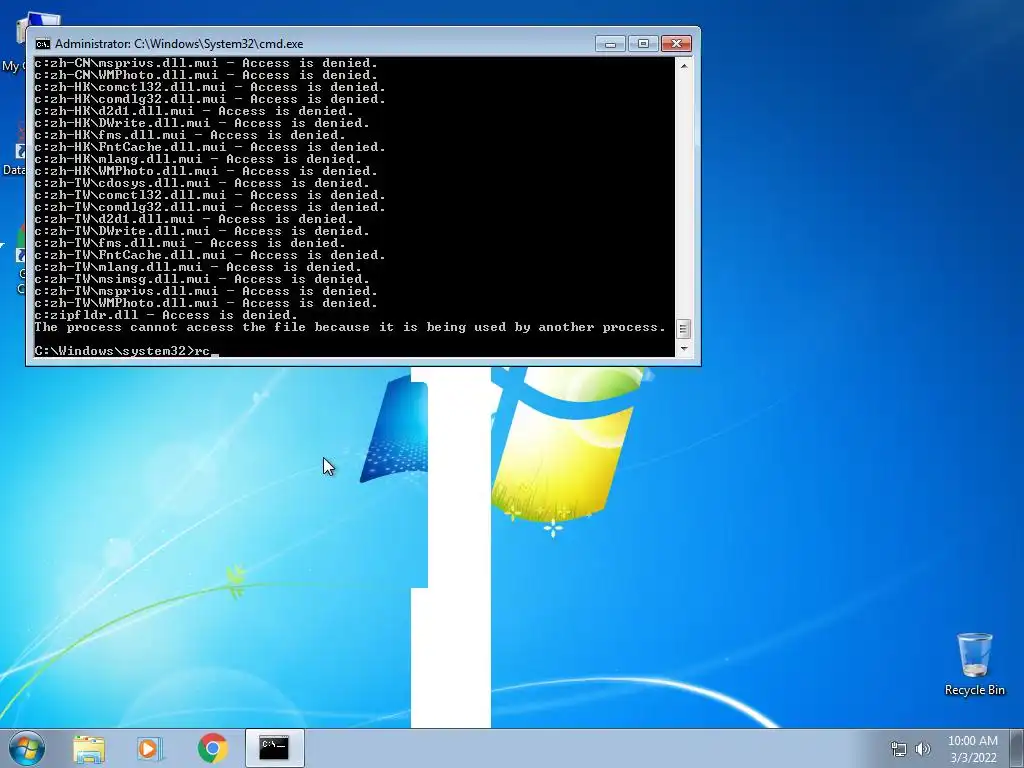Close the Administrator cmd.exe window
The height and width of the screenshot is (768, 1024).
[677, 44]
